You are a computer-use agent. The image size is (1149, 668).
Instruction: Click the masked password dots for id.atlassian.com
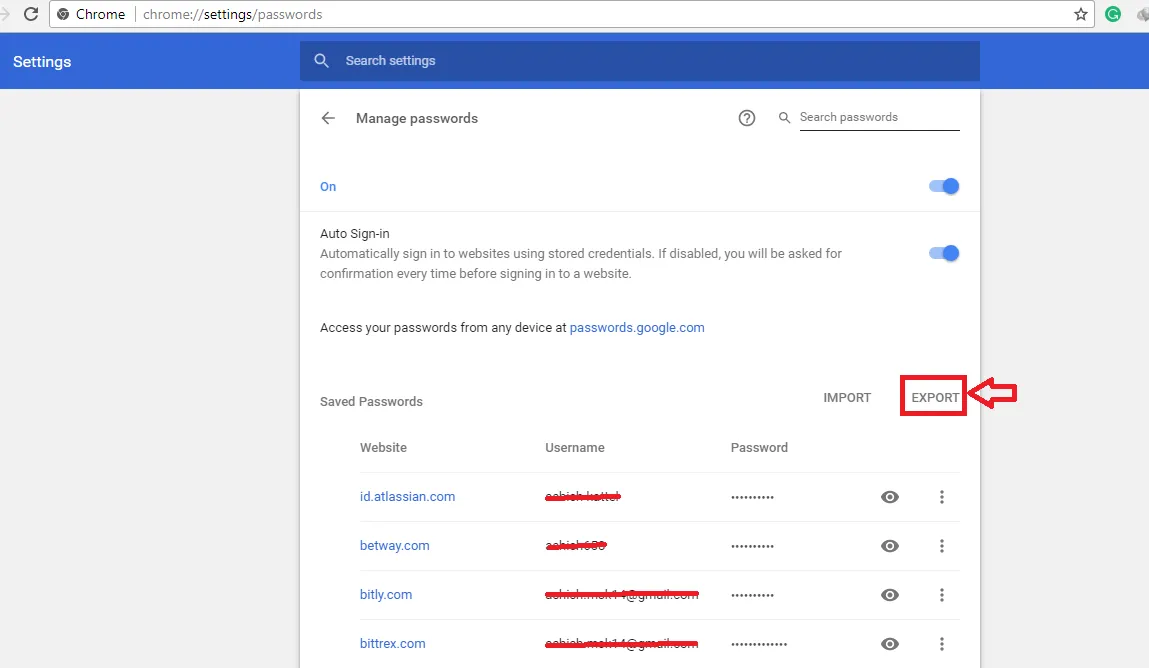coord(753,497)
